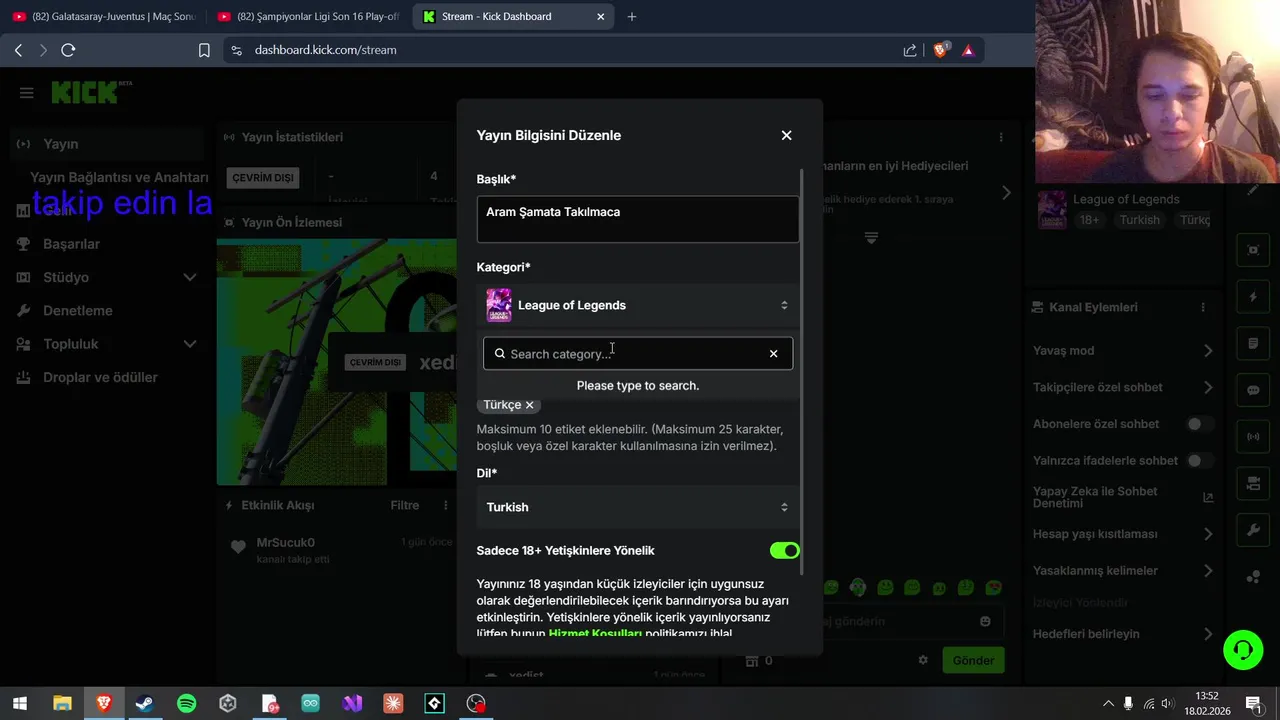Open the Turkish language dropdown
1280x720 pixels.
tap(638, 507)
